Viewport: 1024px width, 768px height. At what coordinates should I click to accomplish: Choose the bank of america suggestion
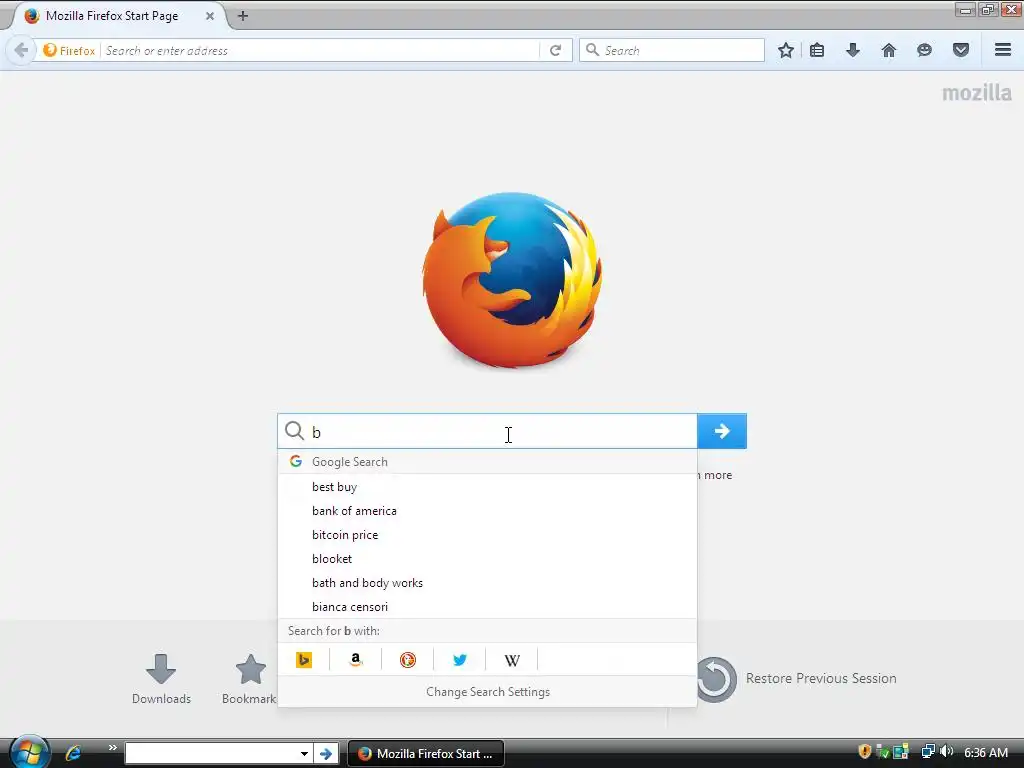487,511
